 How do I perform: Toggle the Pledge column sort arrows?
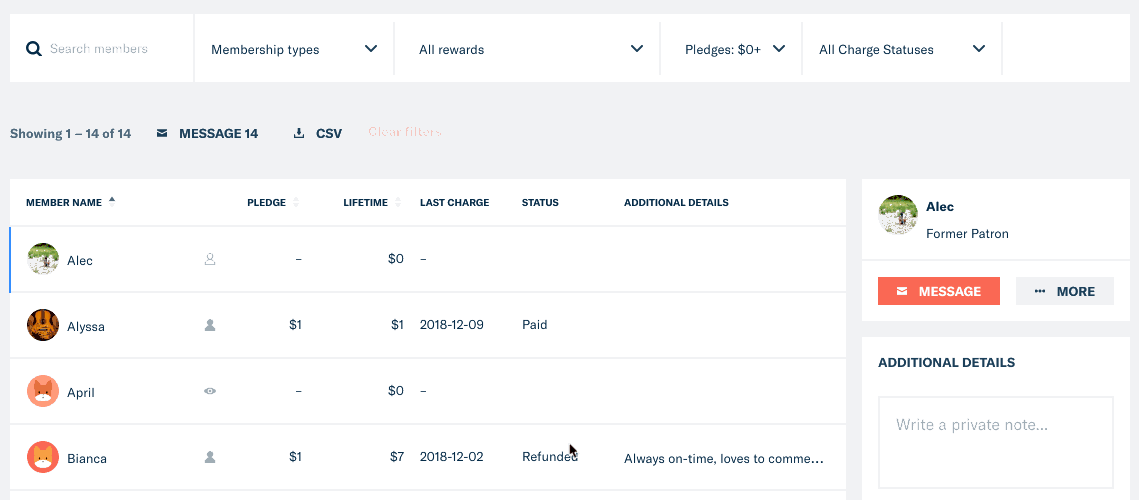pyautogui.click(x=296, y=203)
